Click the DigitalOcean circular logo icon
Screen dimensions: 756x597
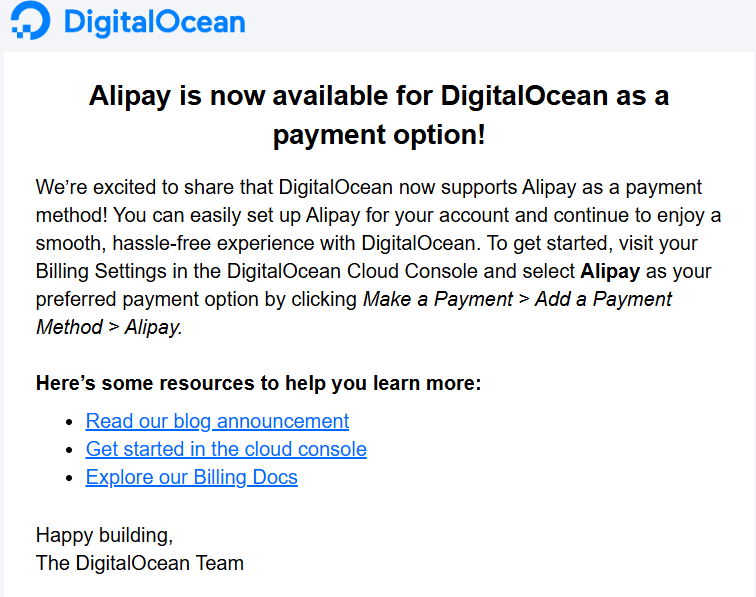click(31, 21)
